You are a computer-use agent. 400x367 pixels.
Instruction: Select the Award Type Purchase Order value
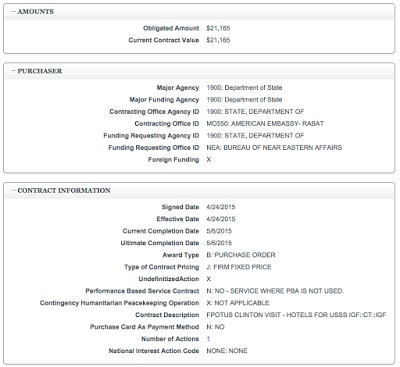point(241,255)
